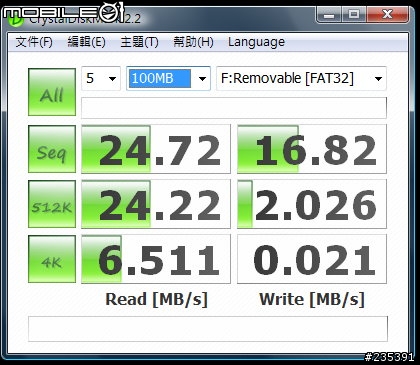Maximize the CrystalDiskMark window

coord(354,15)
